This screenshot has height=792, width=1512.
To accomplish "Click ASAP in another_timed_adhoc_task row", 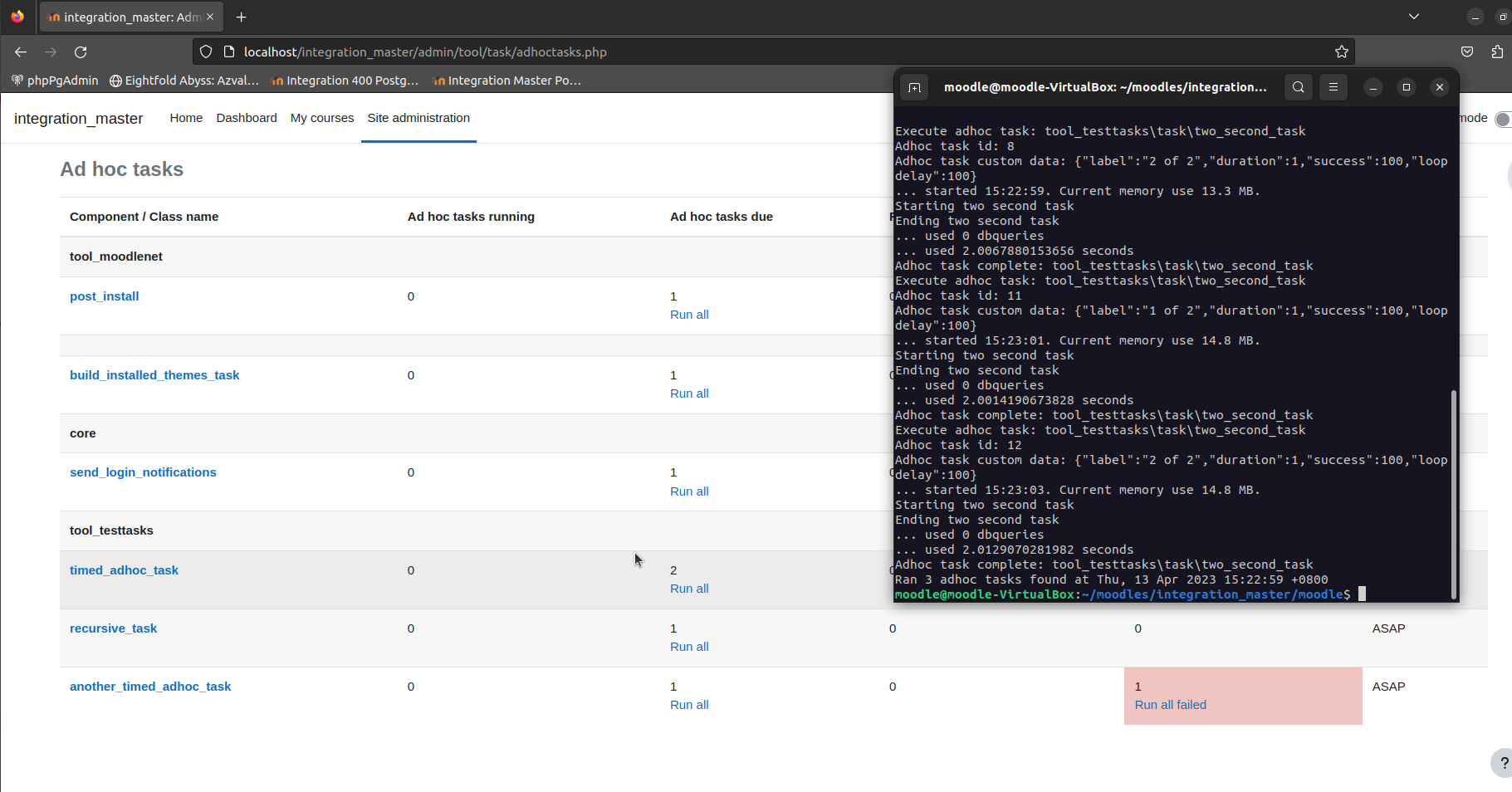I will [1388, 687].
